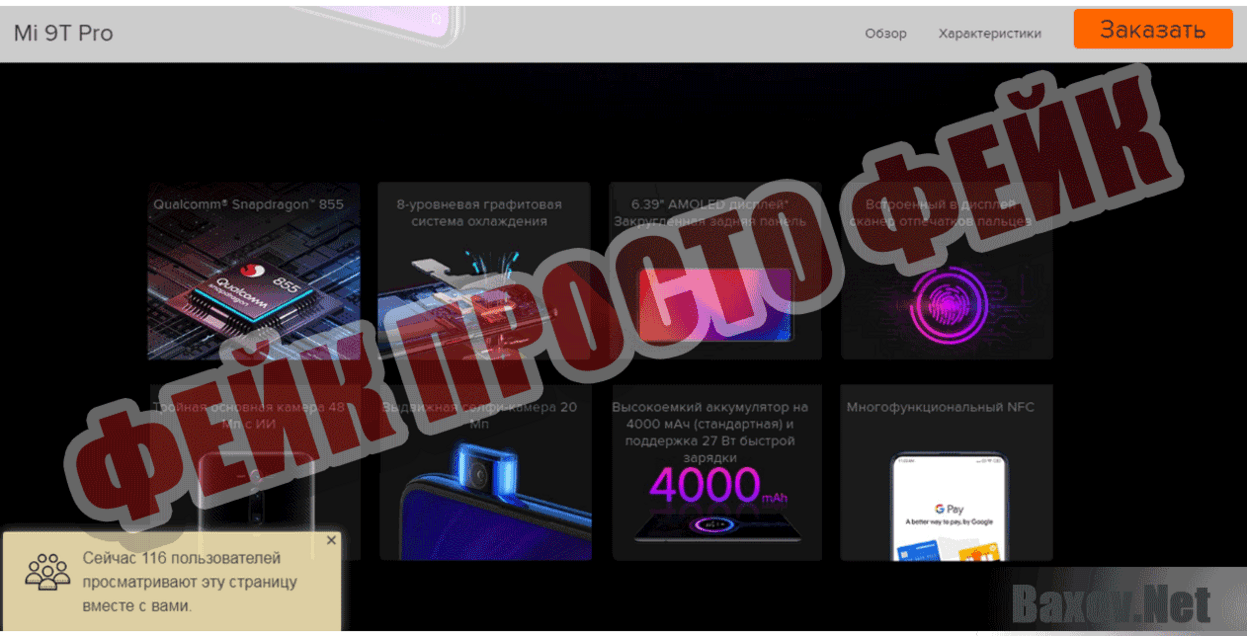Image resolution: width=1247 pixels, height=636 pixels.
Task: Switch to the Характеристики section
Action: (x=989, y=32)
